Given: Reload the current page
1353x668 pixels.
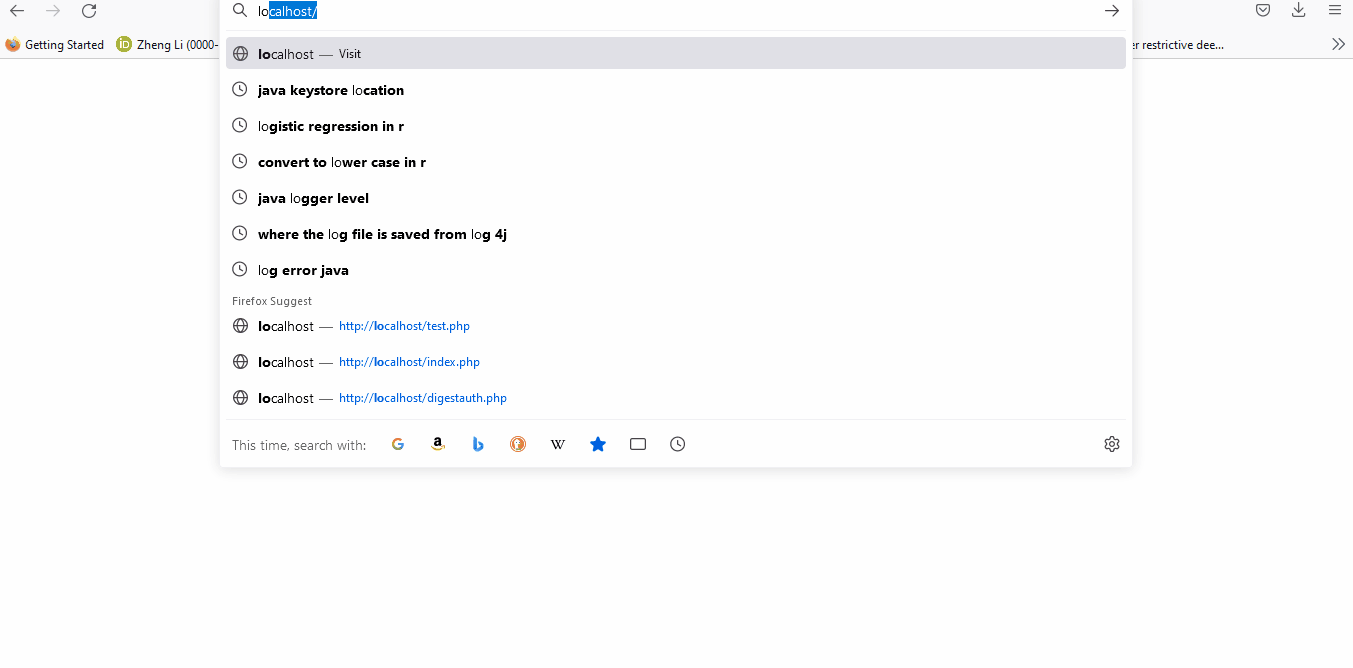Looking at the screenshot, I should (x=89, y=11).
